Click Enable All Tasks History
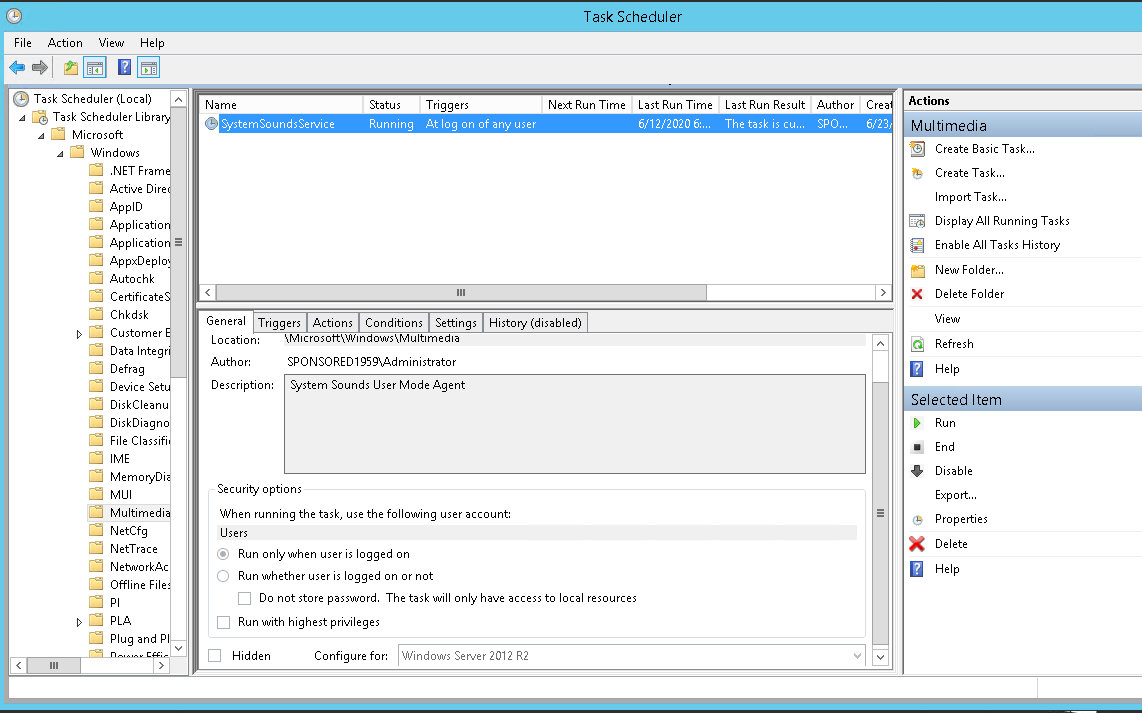 (997, 245)
